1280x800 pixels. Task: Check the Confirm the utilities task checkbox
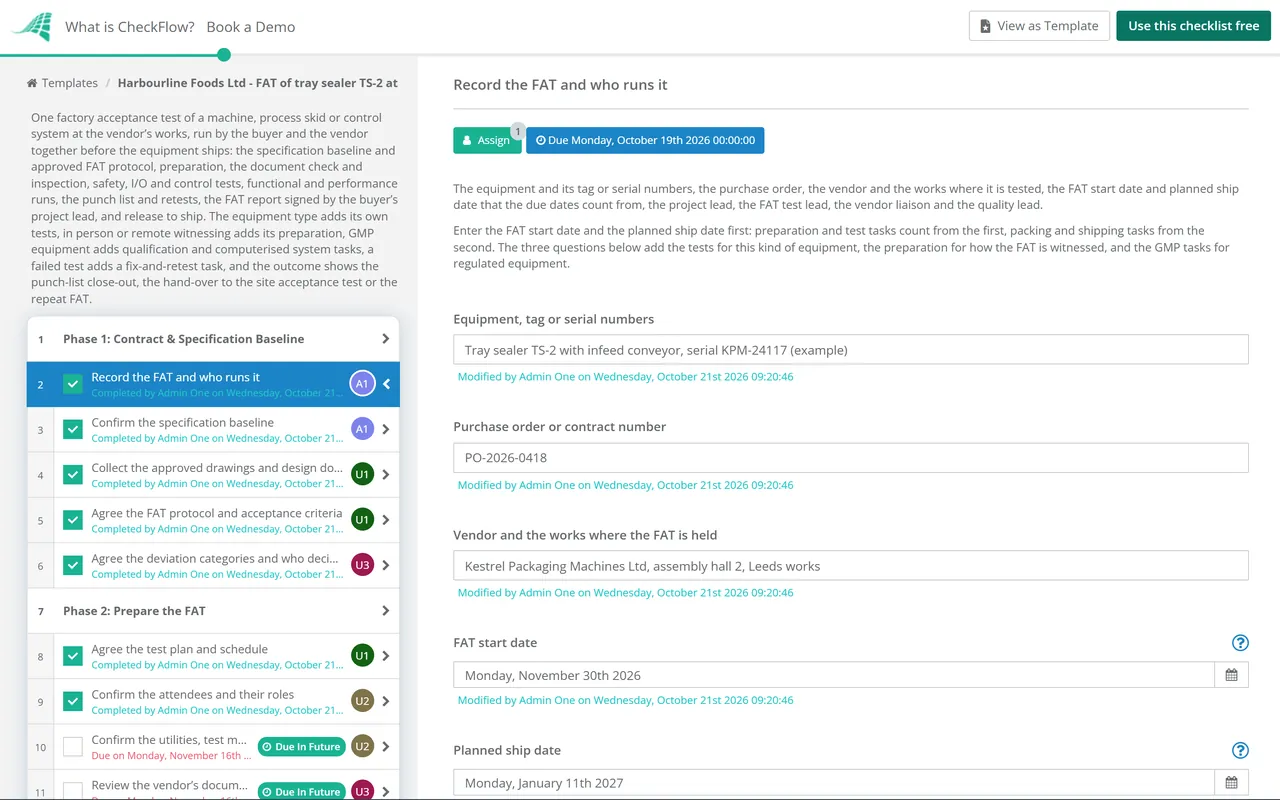[73, 747]
